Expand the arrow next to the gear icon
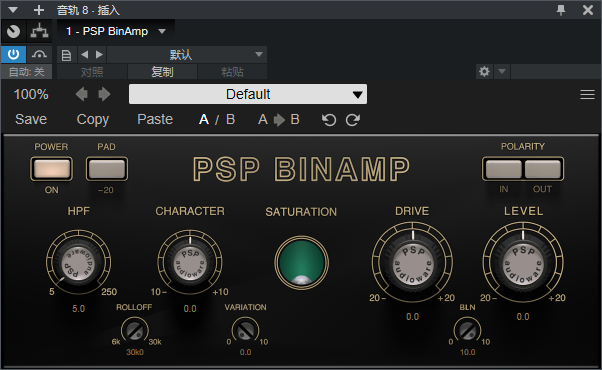The width and height of the screenshot is (602, 370). tap(502, 71)
